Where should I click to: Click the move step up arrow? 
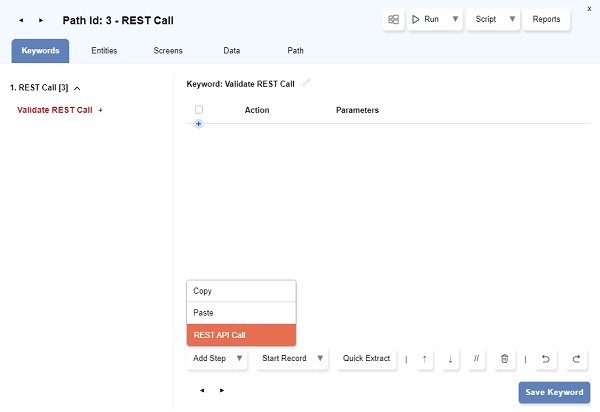(x=424, y=358)
